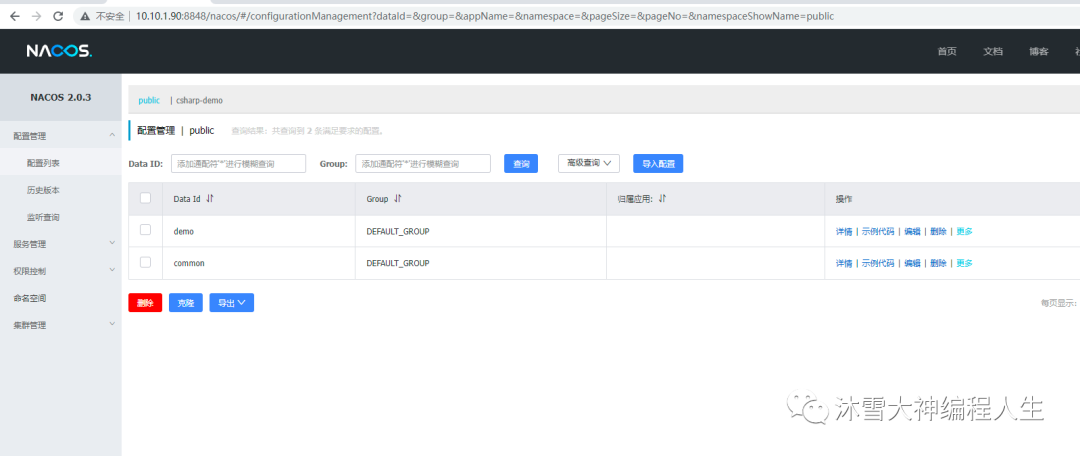This screenshot has height=456, width=1080.
Task: Reload the page with the refresh icon
Action: (59, 16)
